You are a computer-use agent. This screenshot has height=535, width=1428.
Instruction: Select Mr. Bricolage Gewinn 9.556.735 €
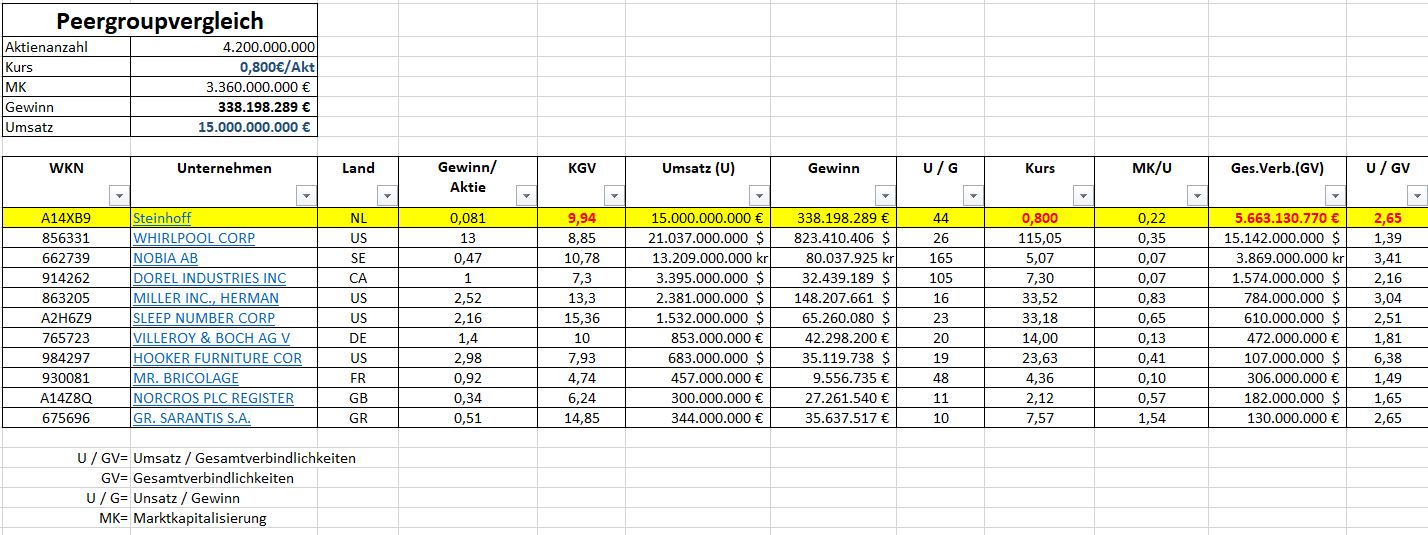click(834, 378)
